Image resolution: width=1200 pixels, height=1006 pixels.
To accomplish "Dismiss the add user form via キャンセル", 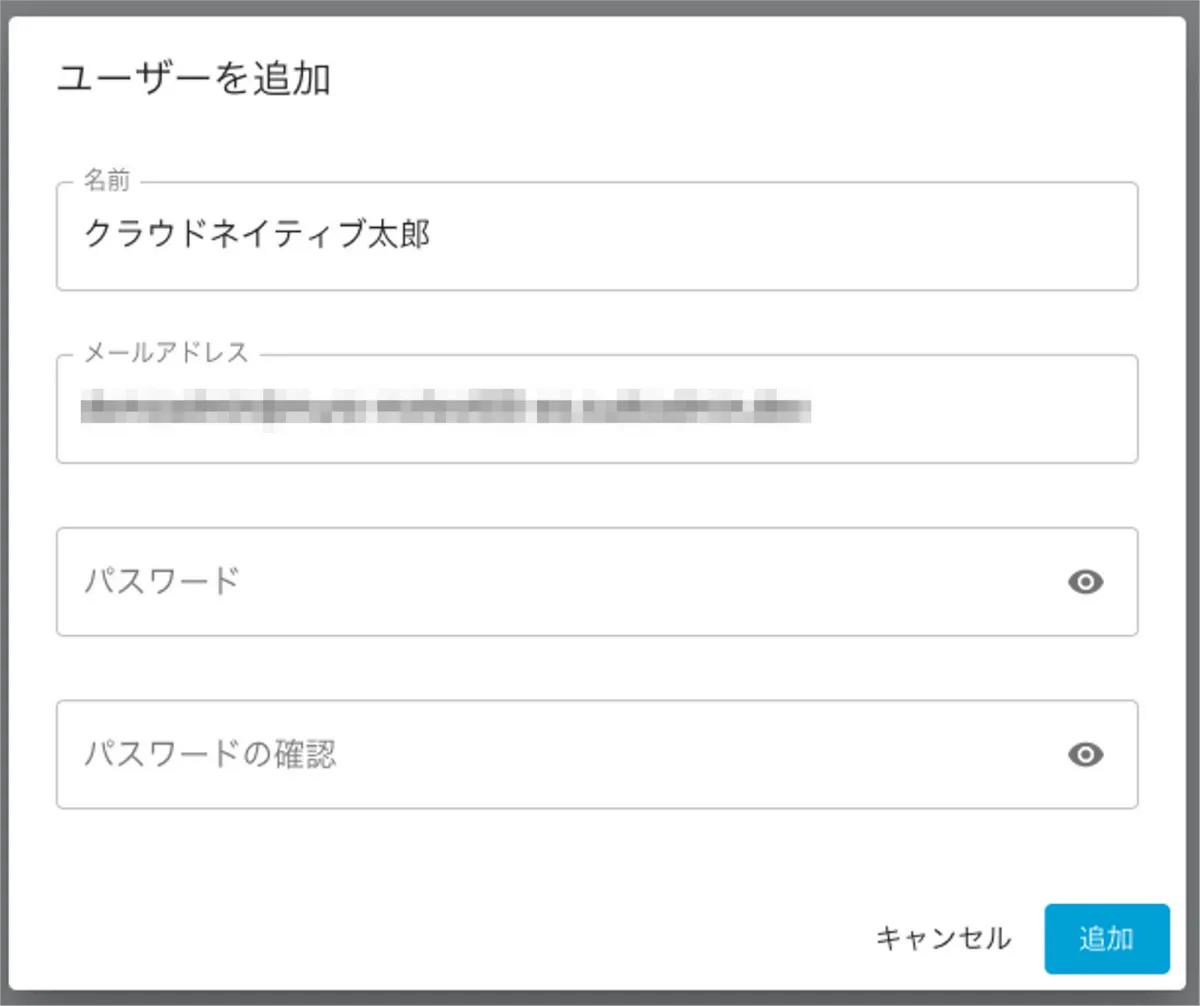I will [x=943, y=939].
